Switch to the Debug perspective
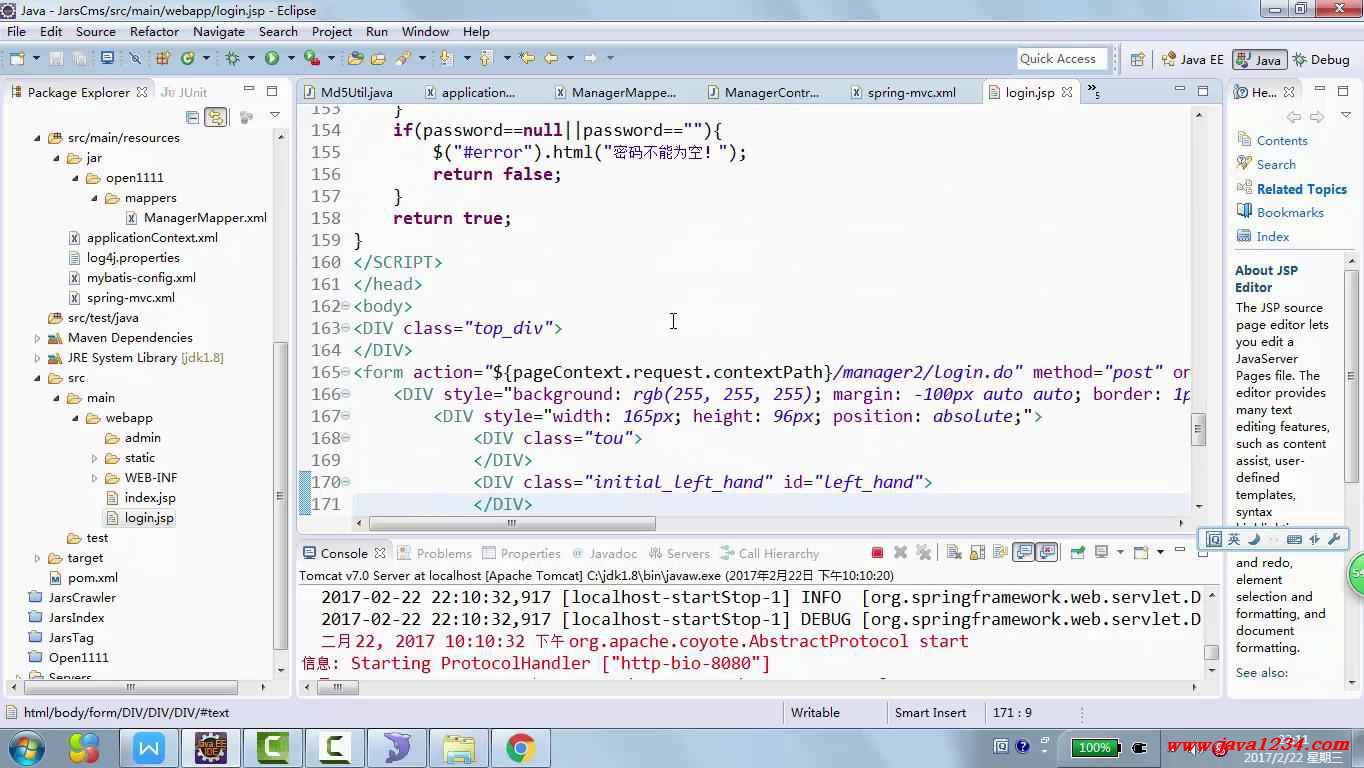The image size is (1364, 768). pyautogui.click(x=1320, y=59)
